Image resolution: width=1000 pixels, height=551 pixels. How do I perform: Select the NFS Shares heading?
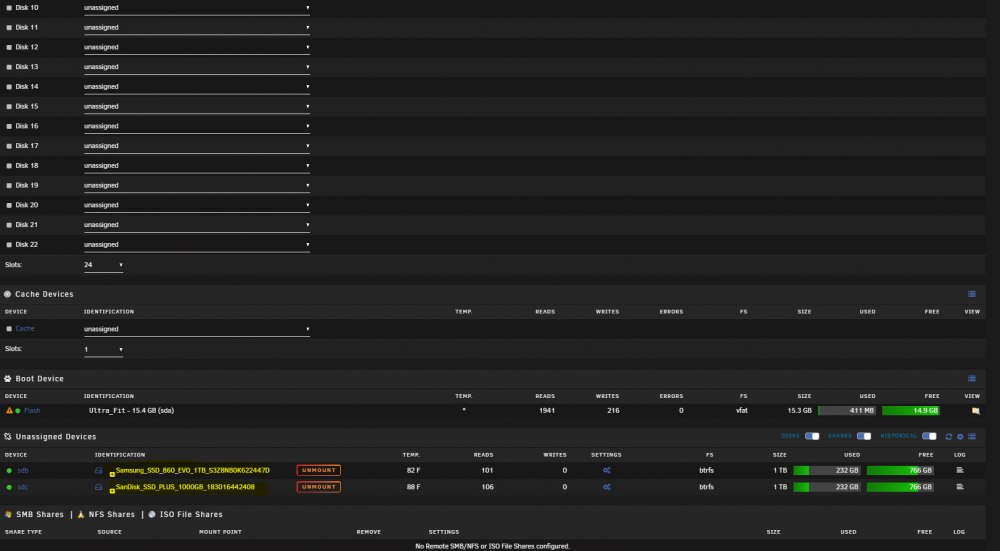112,514
